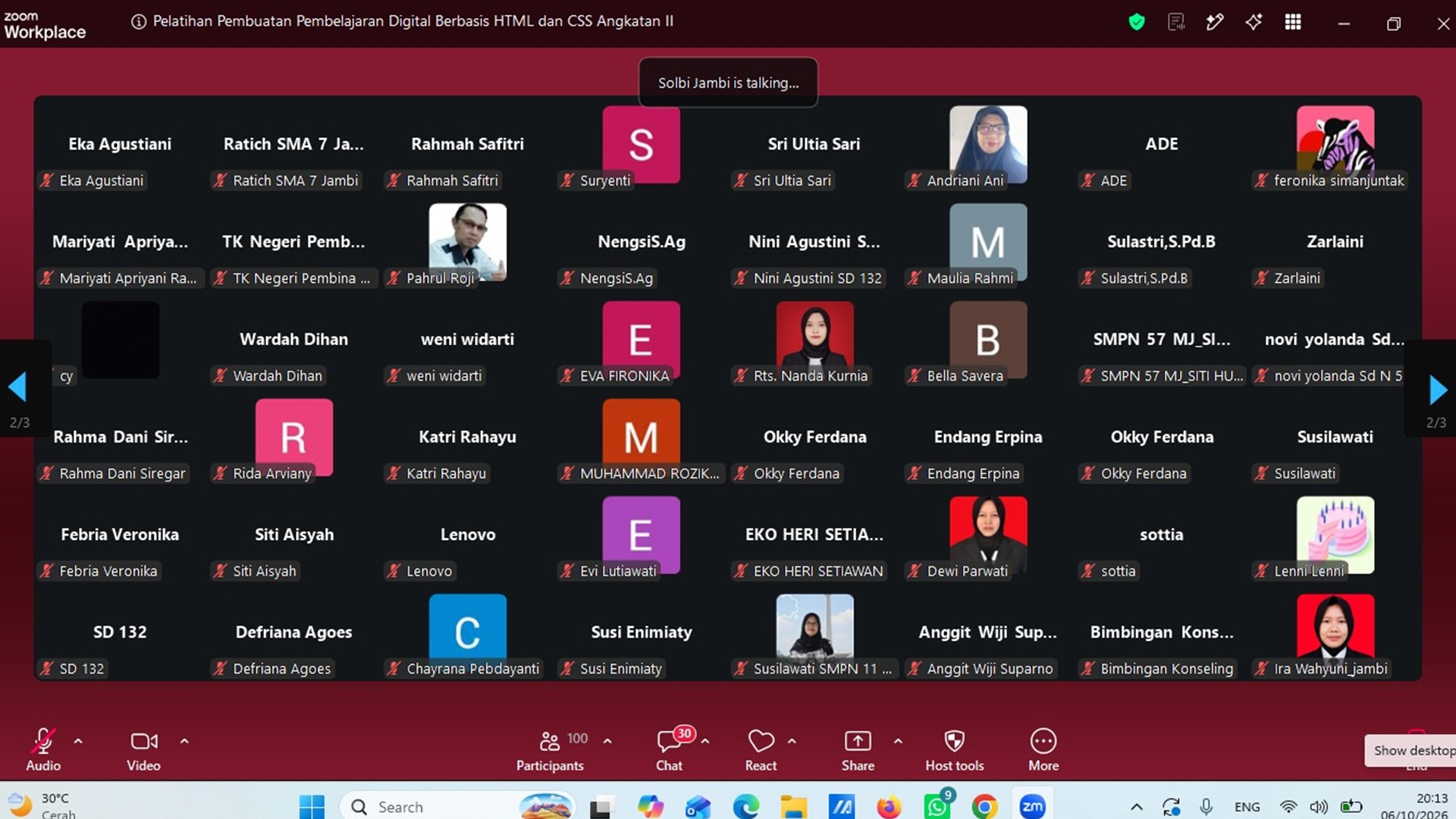Image resolution: width=1456 pixels, height=819 pixels.
Task: Open WhatsApp from the taskbar
Action: (937, 806)
